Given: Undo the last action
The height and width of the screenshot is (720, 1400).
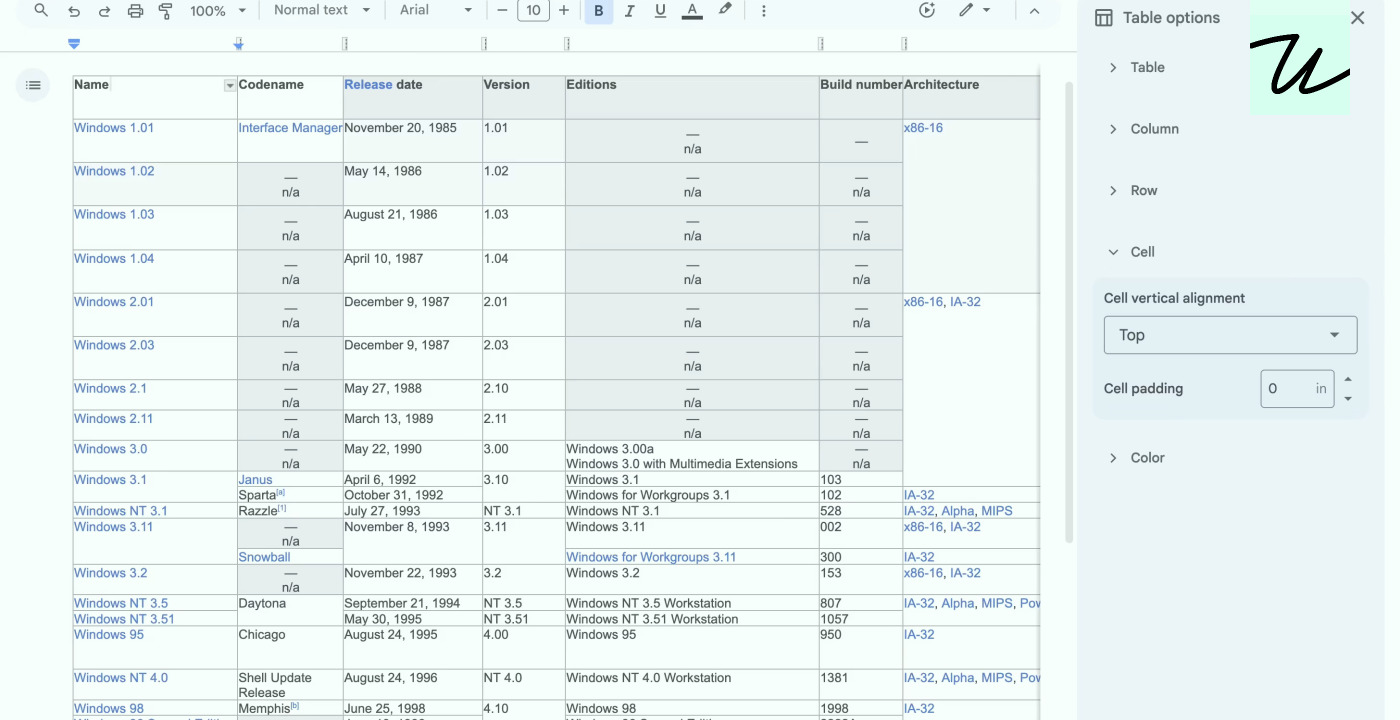Looking at the screenshot, I should [x=73, y=10].
